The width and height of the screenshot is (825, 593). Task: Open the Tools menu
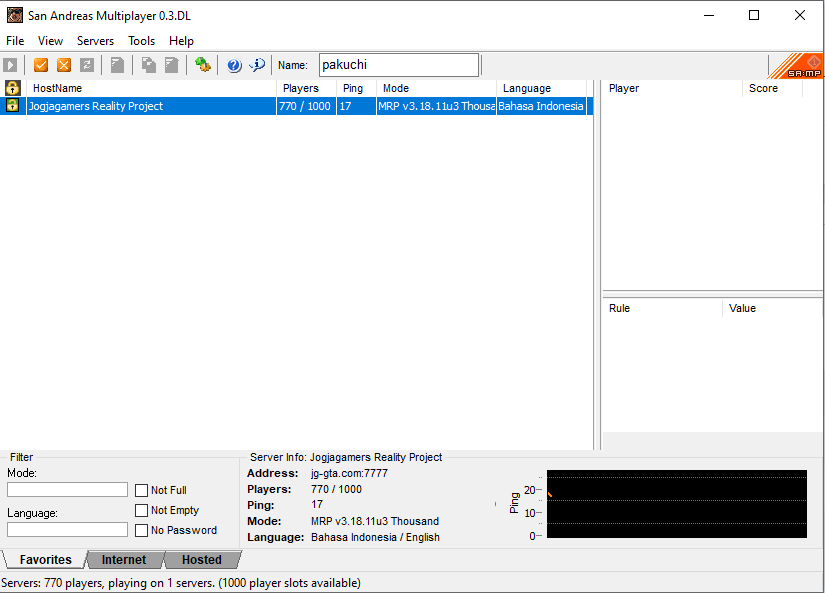tap(142, 41)
